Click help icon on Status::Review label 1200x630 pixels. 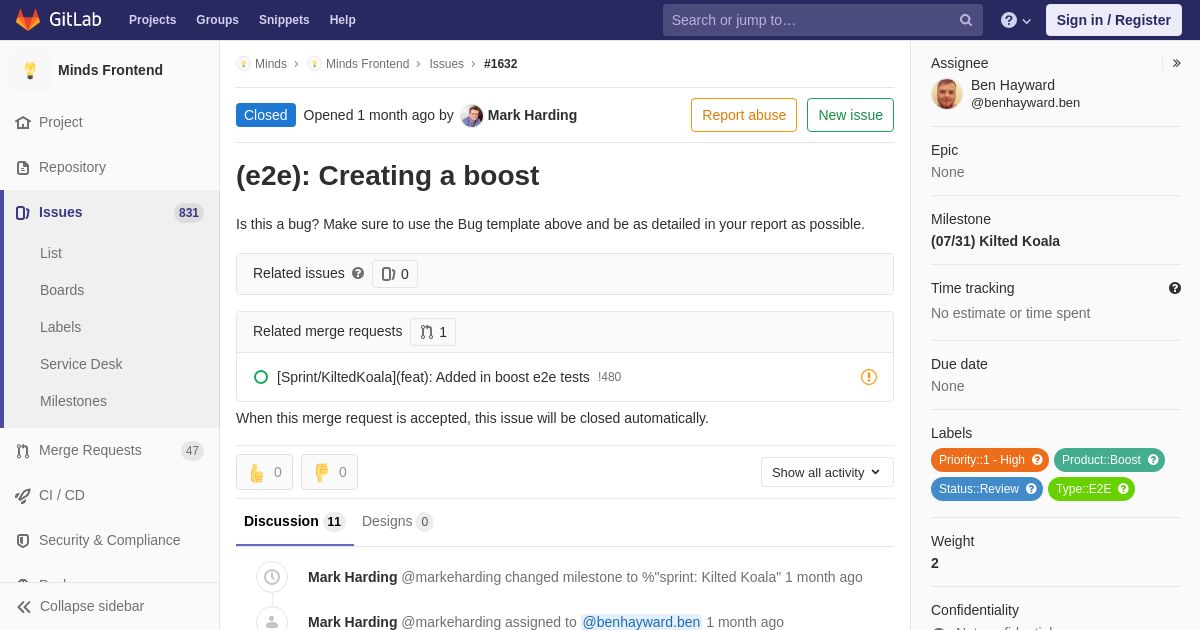click(x=1031, y=489)
